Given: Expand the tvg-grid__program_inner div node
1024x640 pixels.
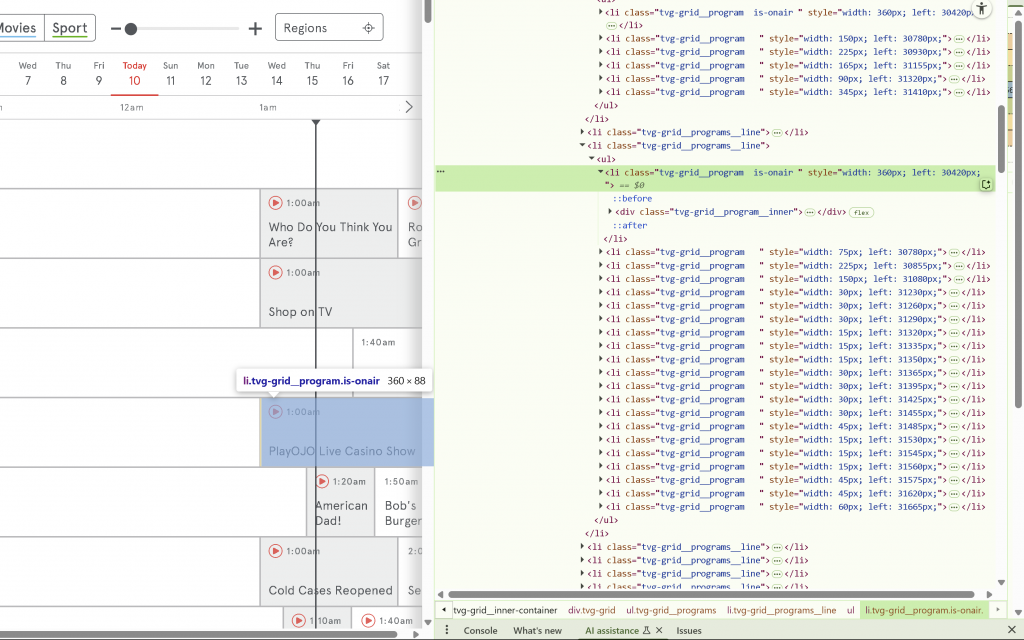Looking at the screenshot, I should coord(610,212).
